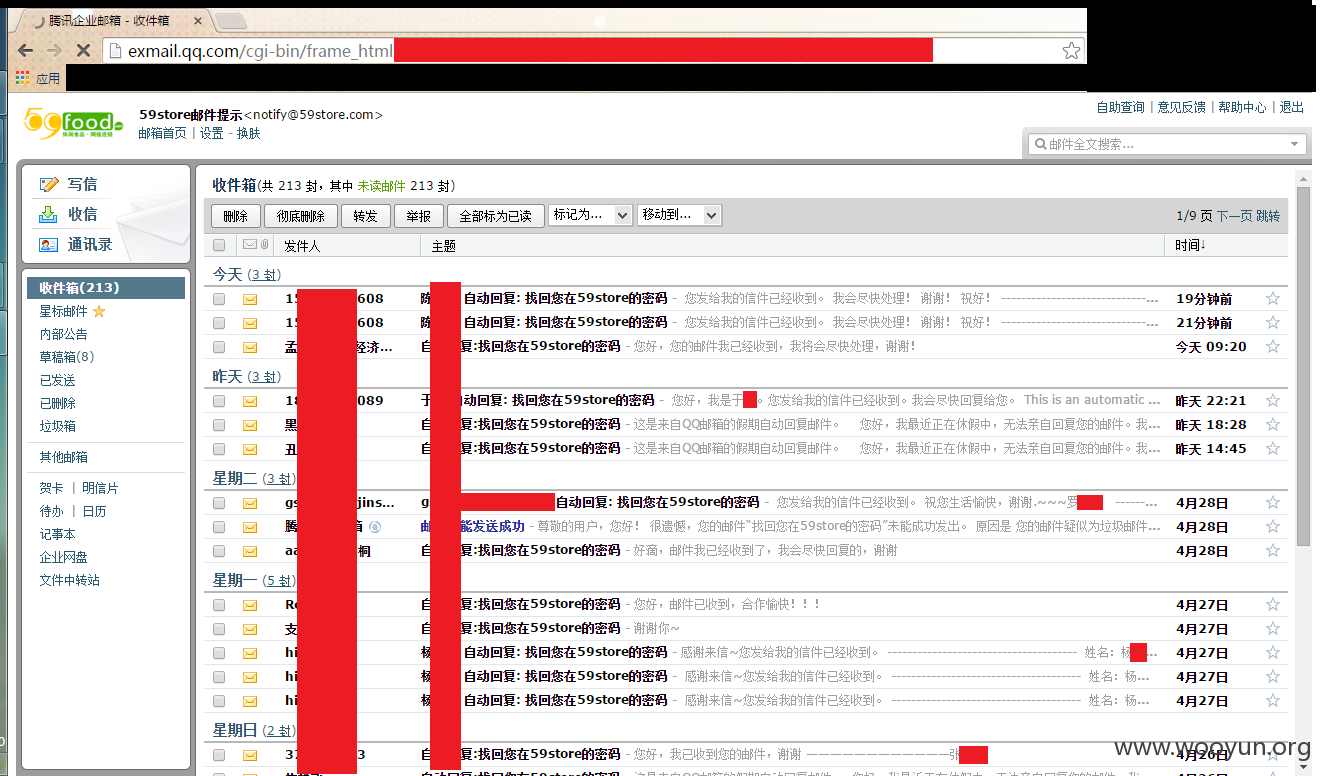Image resolution: width=1320 pixels, height=776 pixels.
Task: Click the page icon in the browser address bar
Action: tap(115, 50)
